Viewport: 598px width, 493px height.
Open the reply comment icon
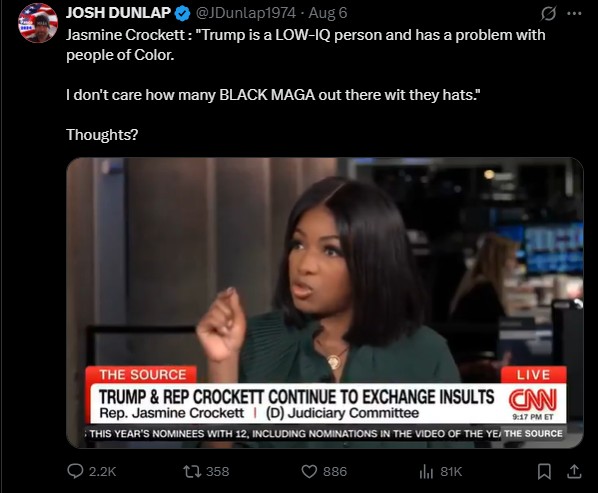coord(75,471)
